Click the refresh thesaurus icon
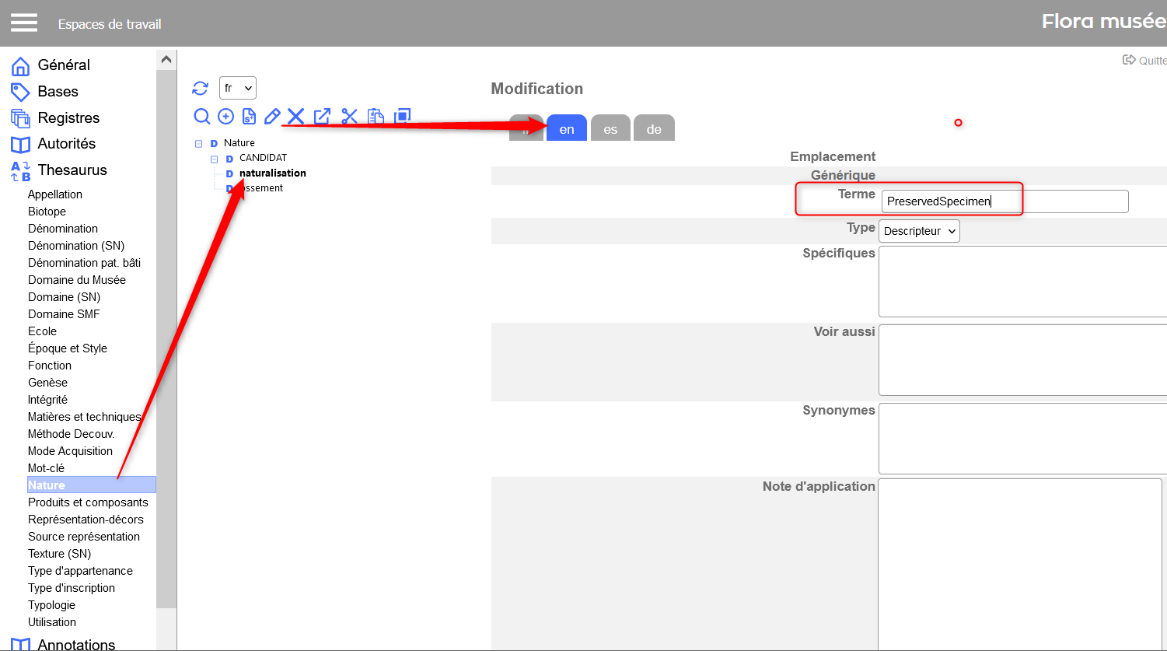 click(x=200, y=88)
